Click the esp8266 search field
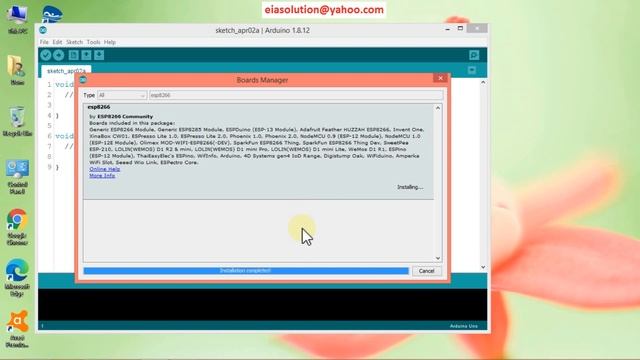This screenshot has height=360, width=640. 296,95
